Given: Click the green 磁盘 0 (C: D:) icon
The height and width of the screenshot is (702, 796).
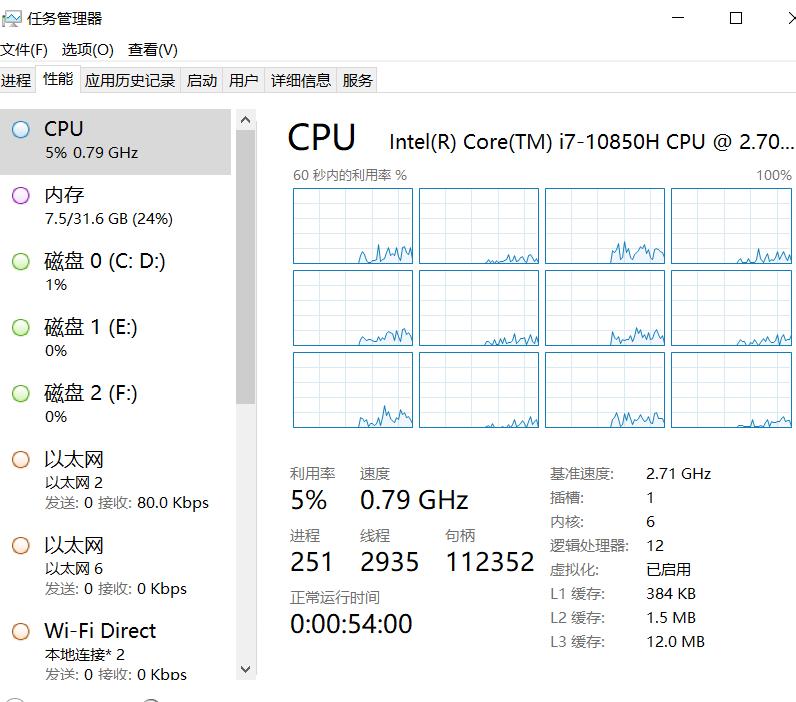Looking at the screenshot, I should [x=20, y=262].
